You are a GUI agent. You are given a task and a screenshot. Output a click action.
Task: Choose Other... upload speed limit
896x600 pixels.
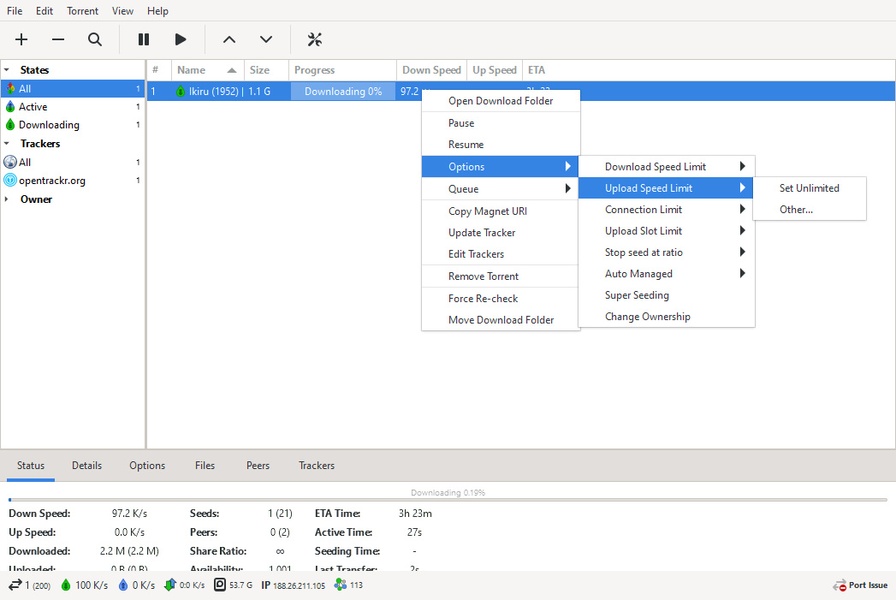pos(809,210)
